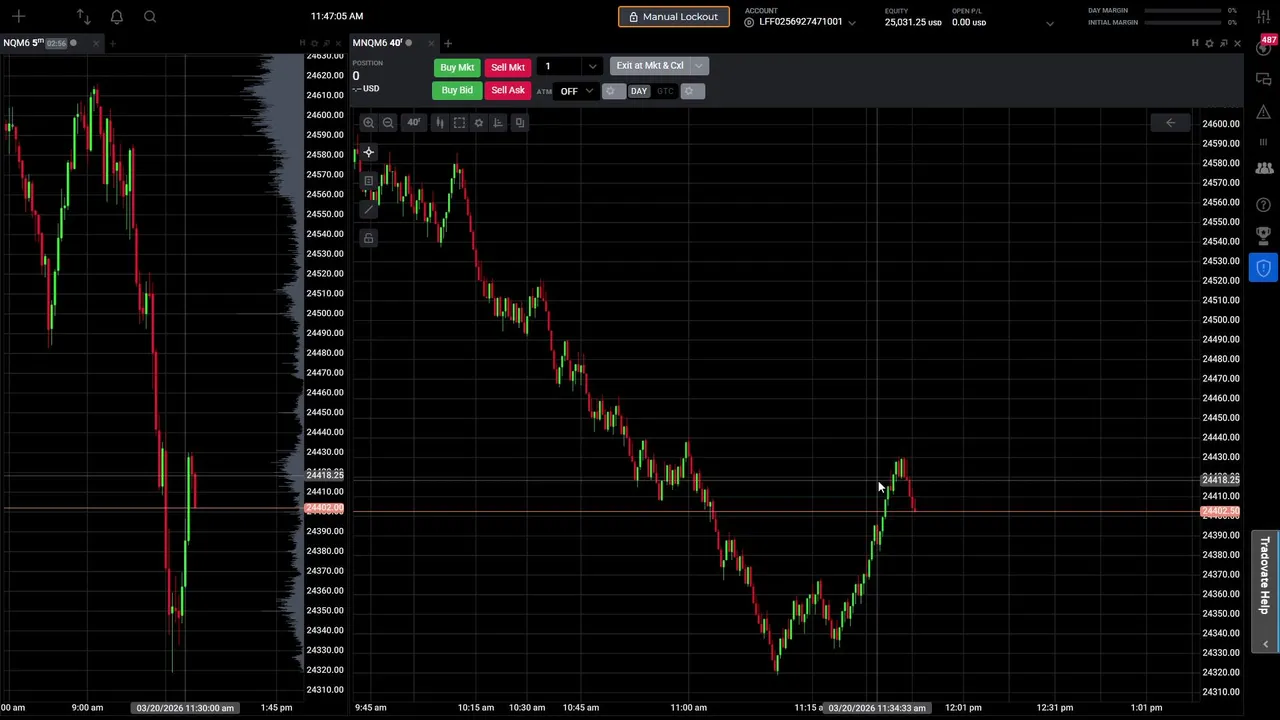
Task: Select the dashed rectangle selection tool
Action: point(459,122)
